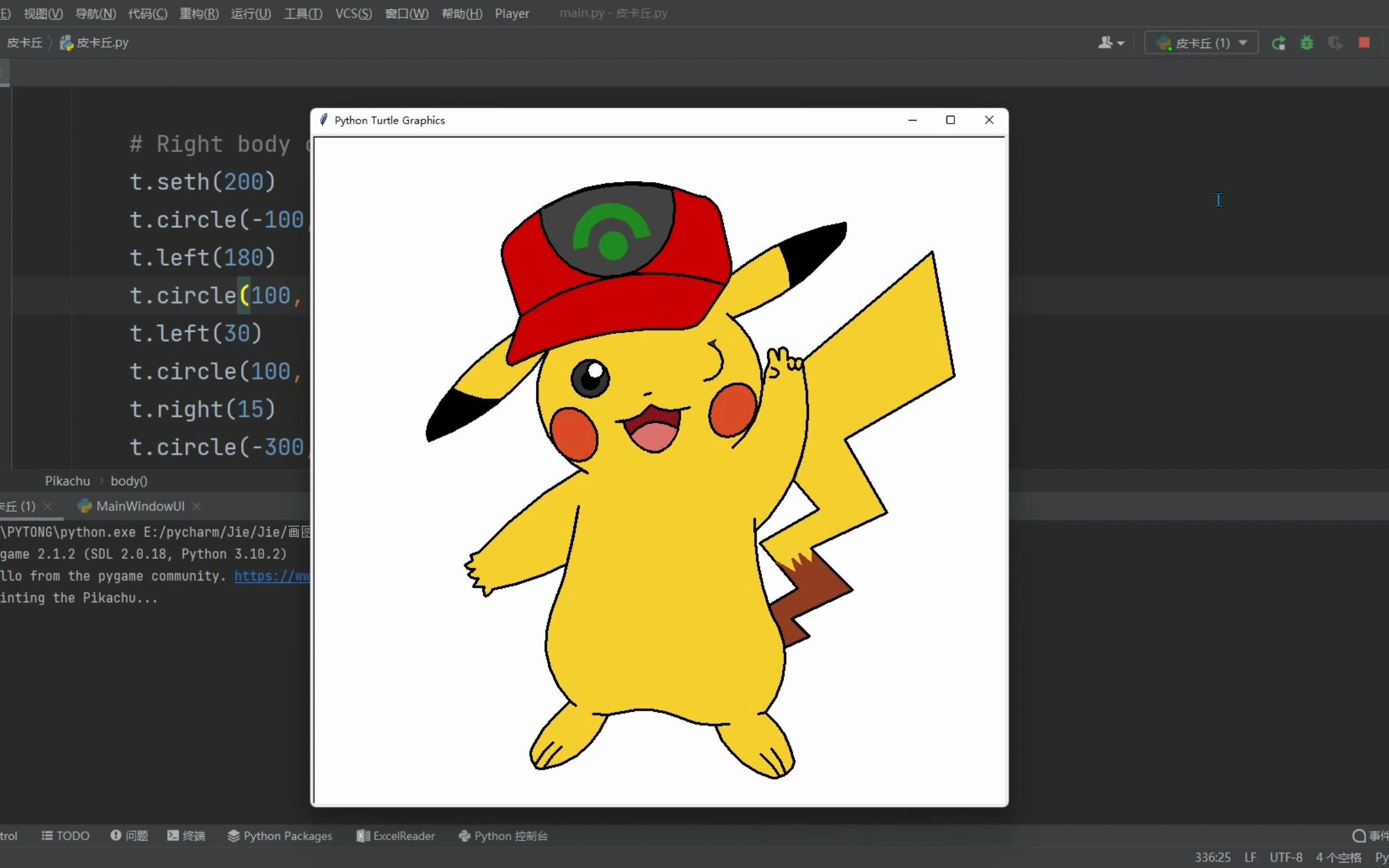1389x868 pixels.
Task: Click the pygame community https link
Action: coord(272,576)
